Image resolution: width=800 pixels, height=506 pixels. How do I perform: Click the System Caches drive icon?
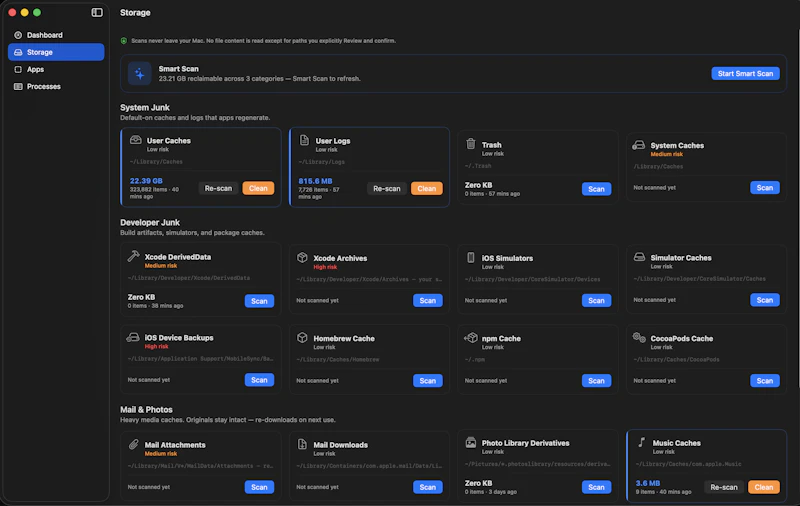[638, 145]
